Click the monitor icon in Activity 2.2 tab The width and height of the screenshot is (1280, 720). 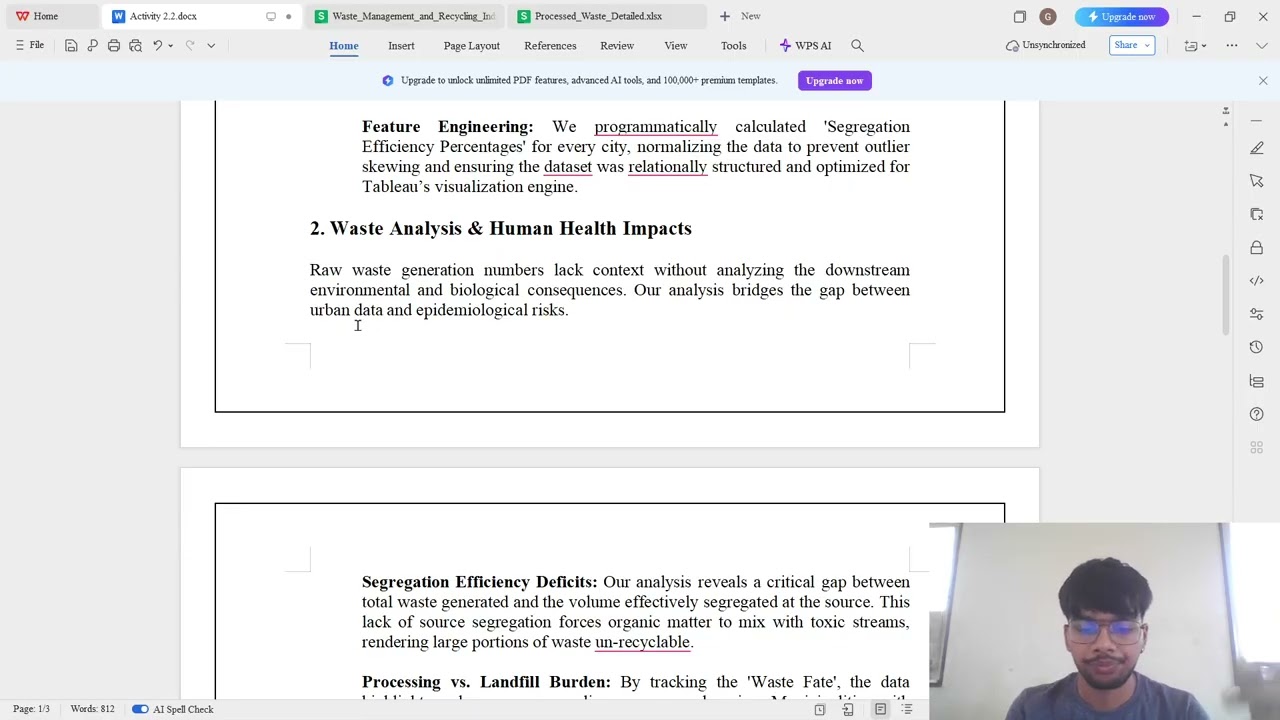pyautogui.click(x=270, y=16)
